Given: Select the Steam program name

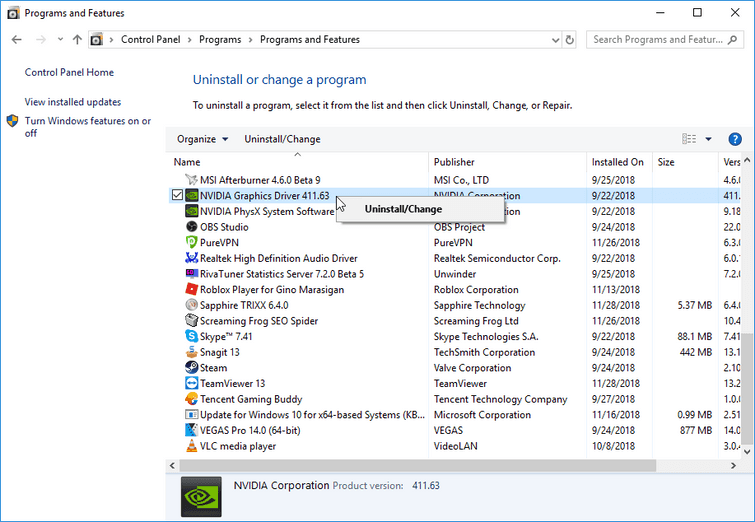Looking at the screenshot, I should coord(213,368).
